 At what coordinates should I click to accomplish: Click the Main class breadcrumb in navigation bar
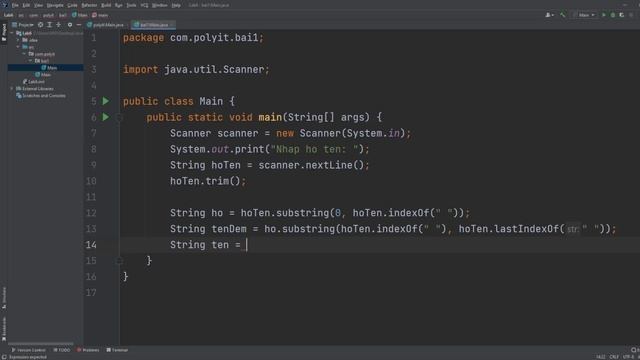(80, 15)
